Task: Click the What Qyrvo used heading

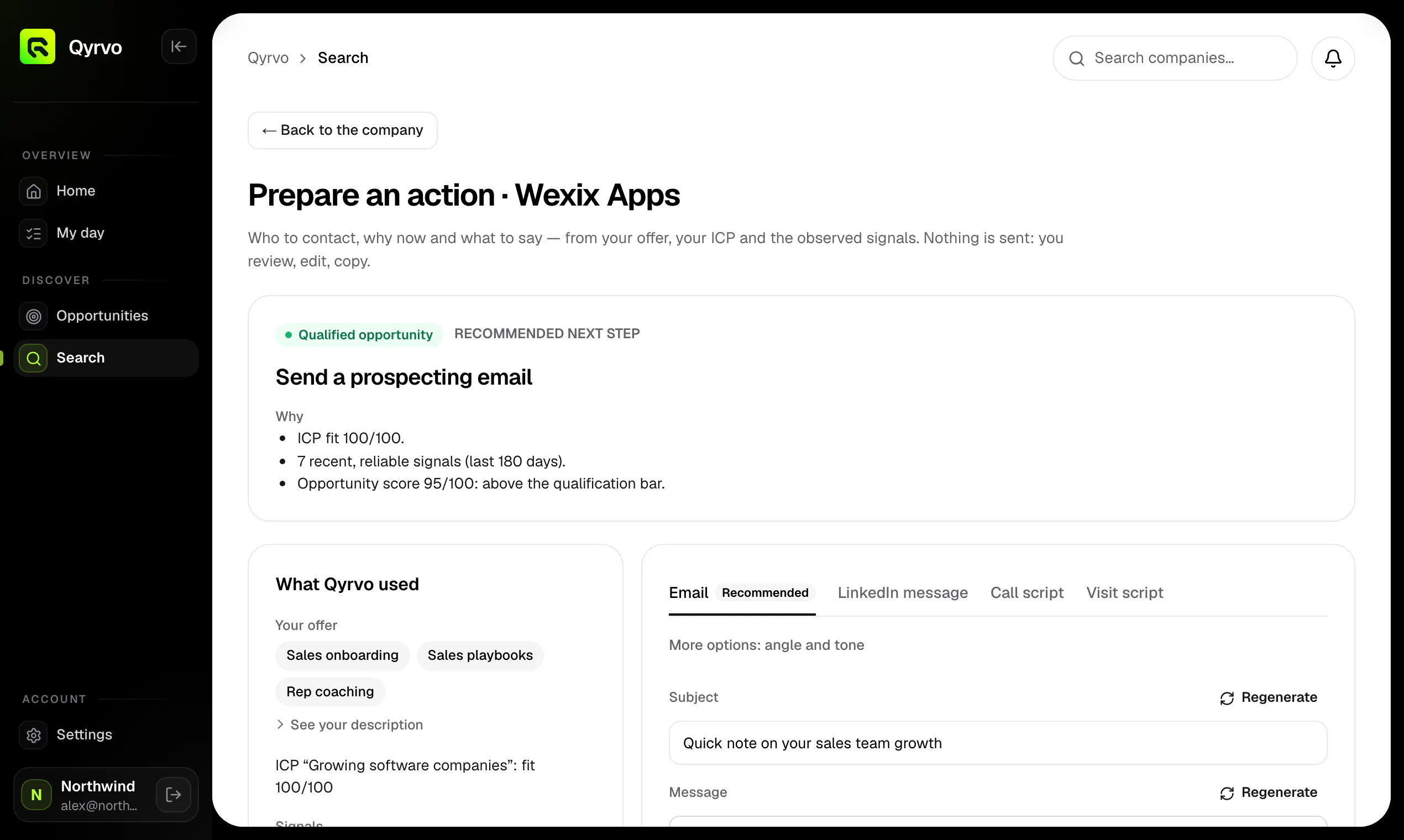Action: click(347, 584)
